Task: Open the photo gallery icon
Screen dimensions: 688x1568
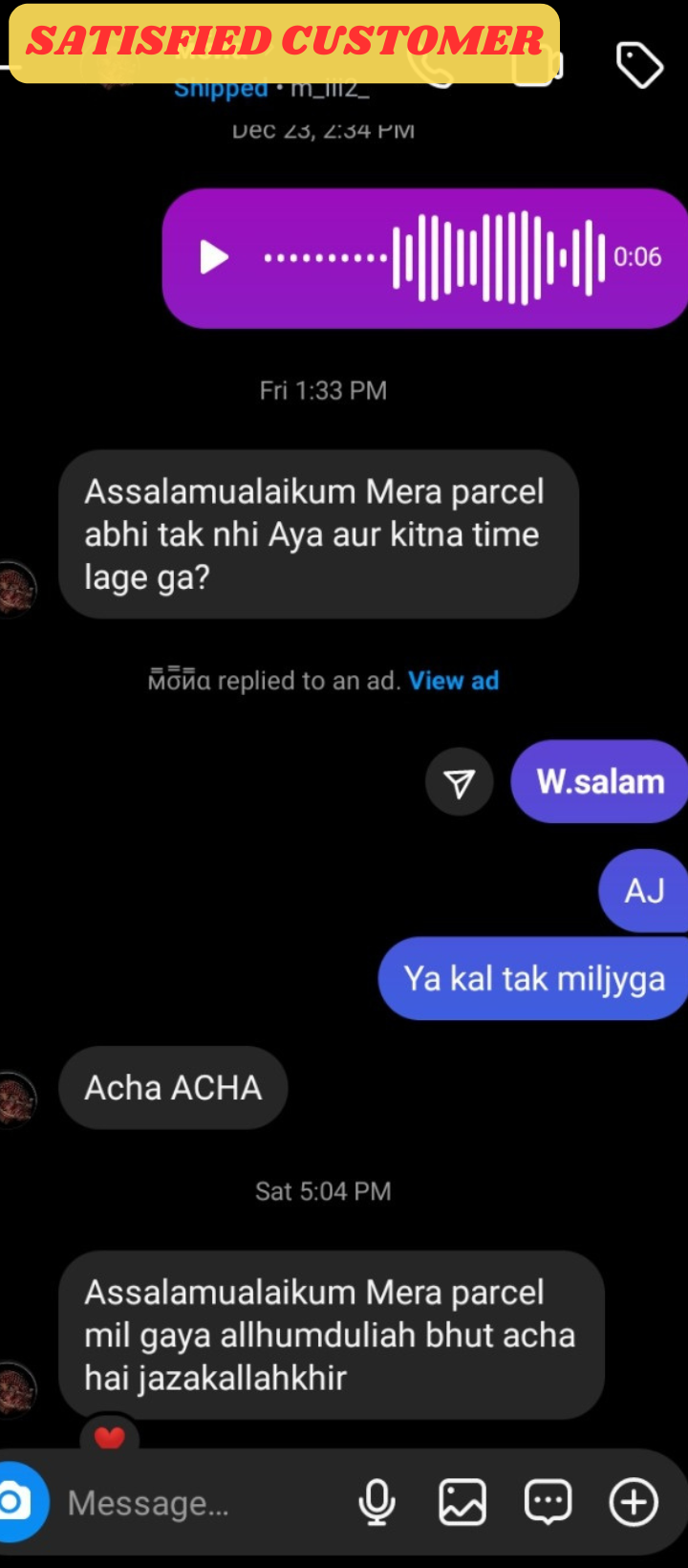Action: click(462, 1502)
